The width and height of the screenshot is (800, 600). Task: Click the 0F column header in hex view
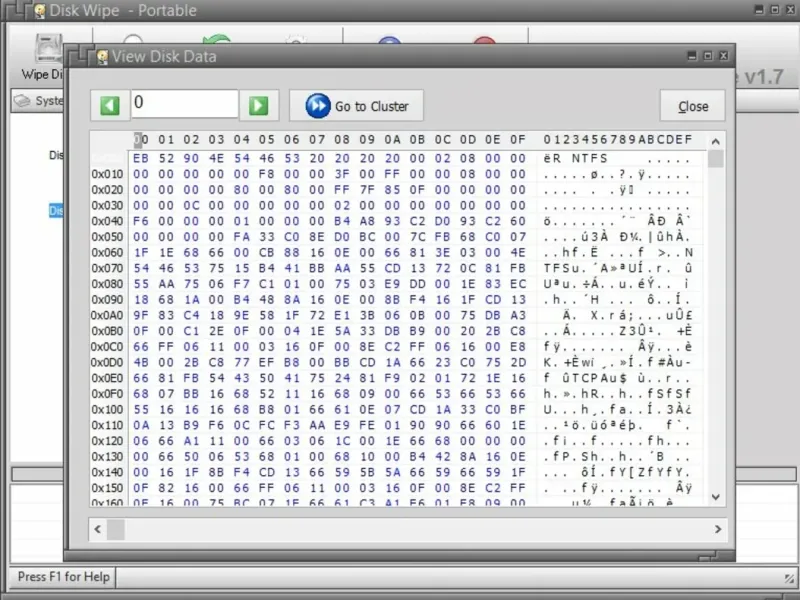[x=518, y=139]
